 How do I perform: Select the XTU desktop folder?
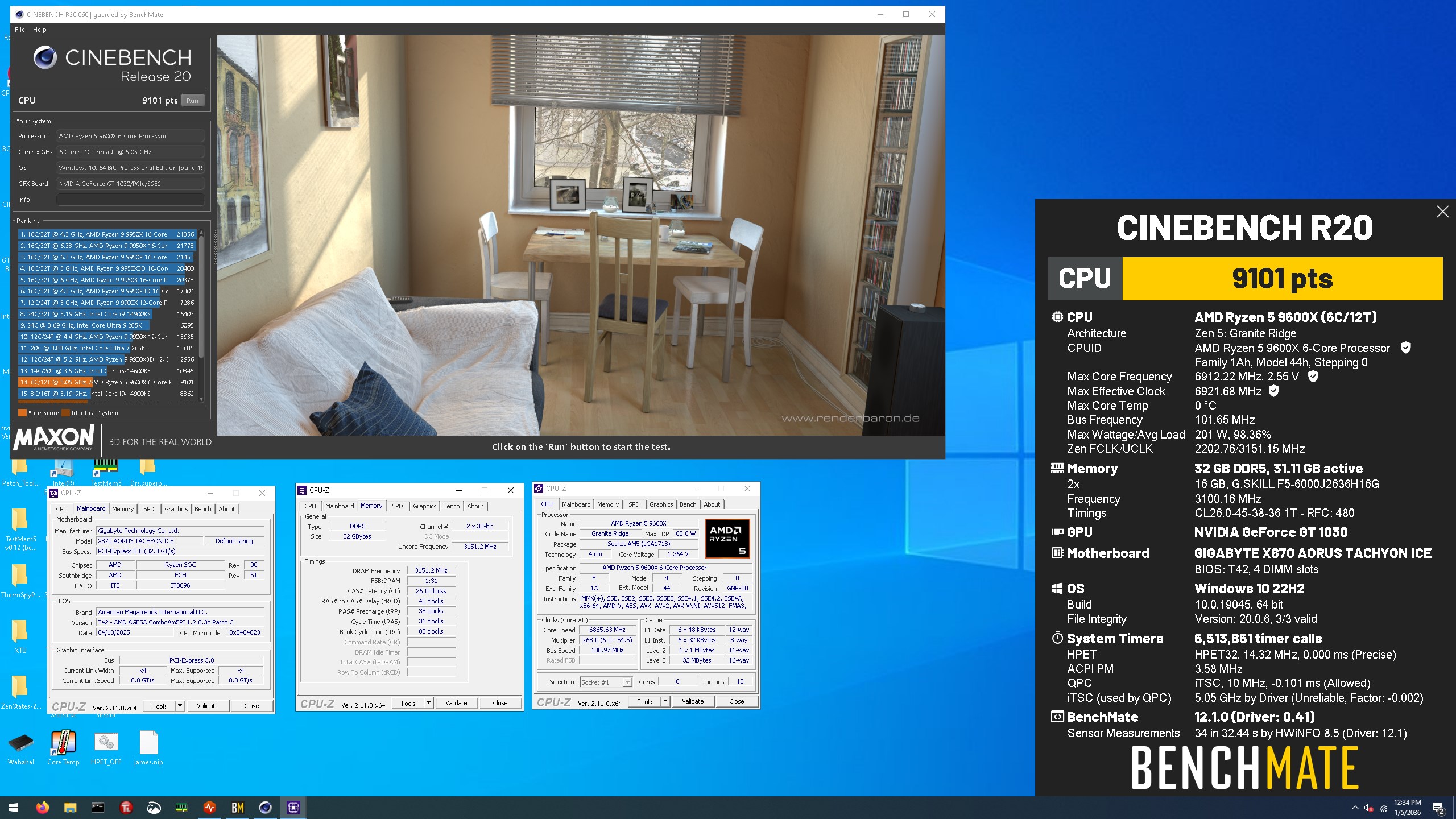[x=20, y=636]
